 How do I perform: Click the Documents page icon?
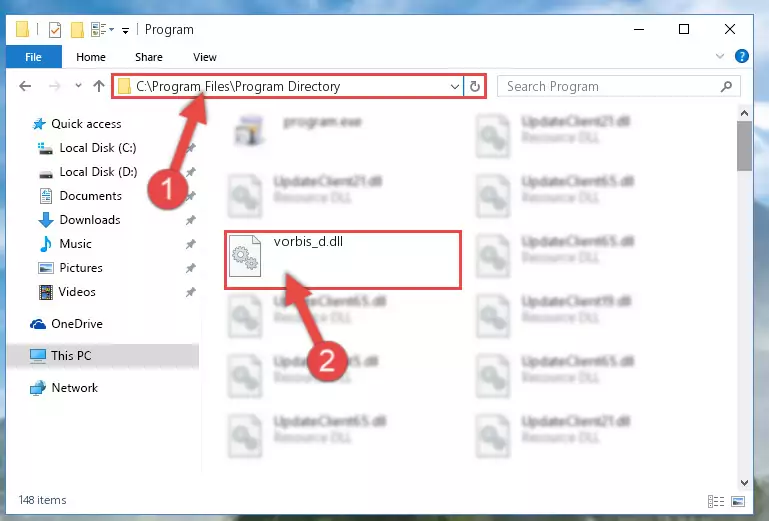(x=46, y=196)
